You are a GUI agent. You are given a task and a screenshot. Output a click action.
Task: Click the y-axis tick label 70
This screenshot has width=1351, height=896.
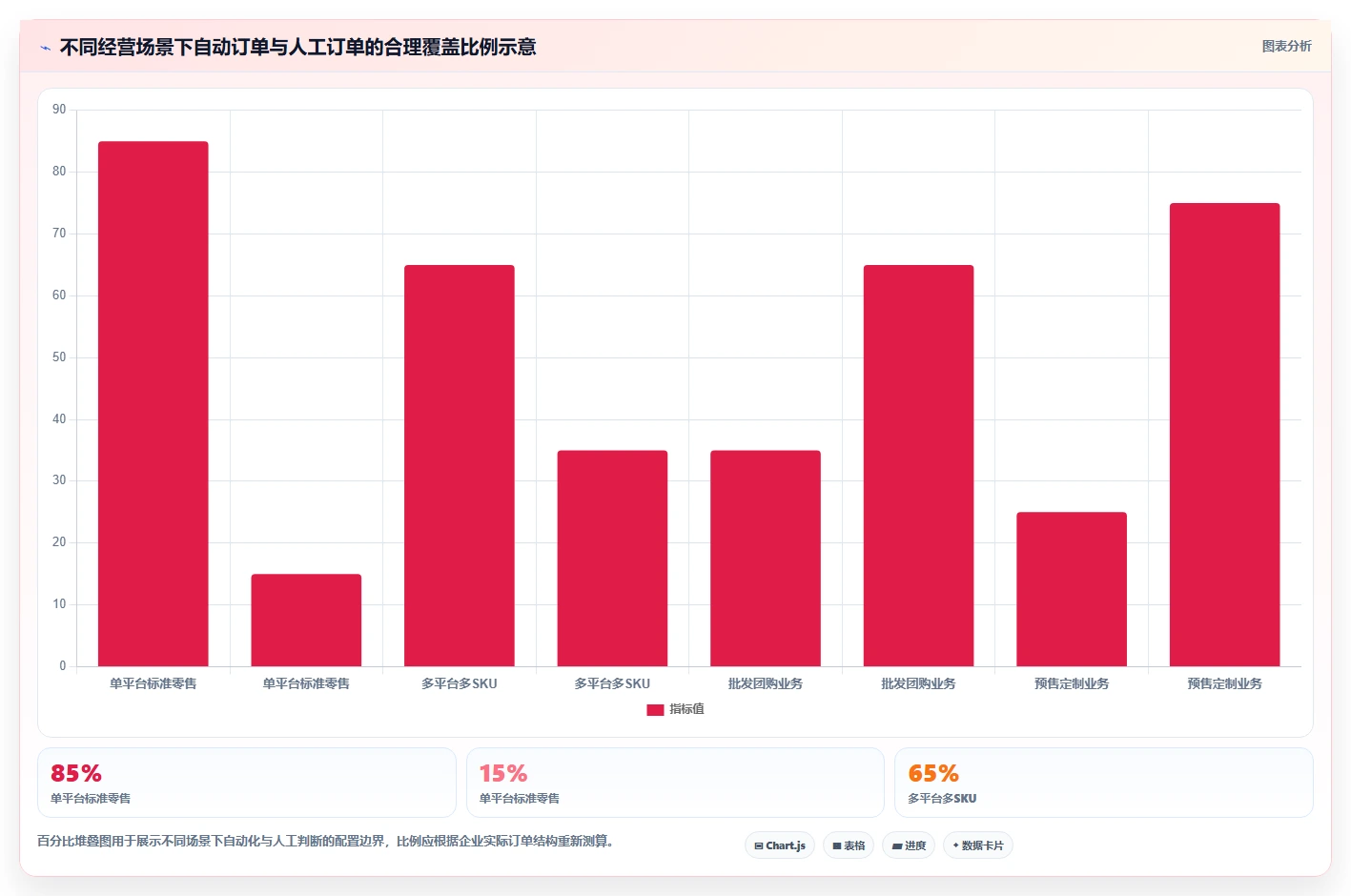pos(59,234)
